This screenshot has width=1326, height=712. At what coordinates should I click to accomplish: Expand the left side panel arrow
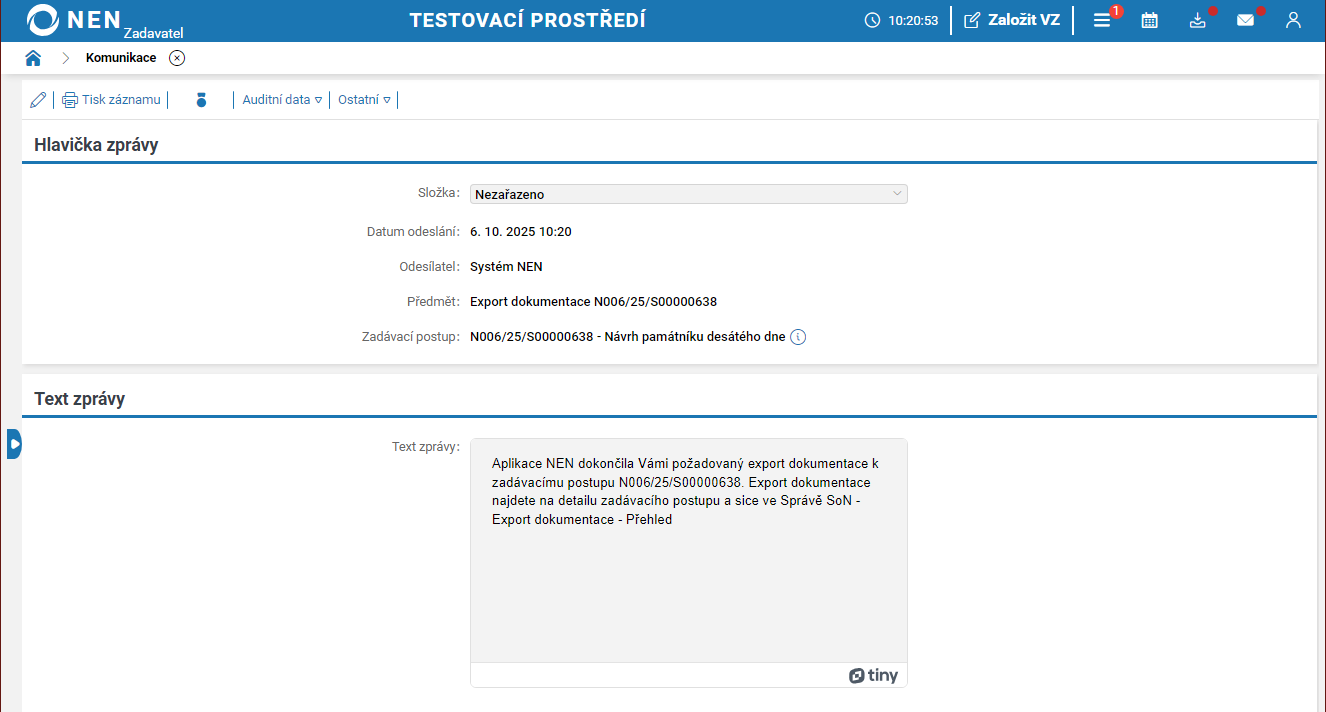point(14,444)
